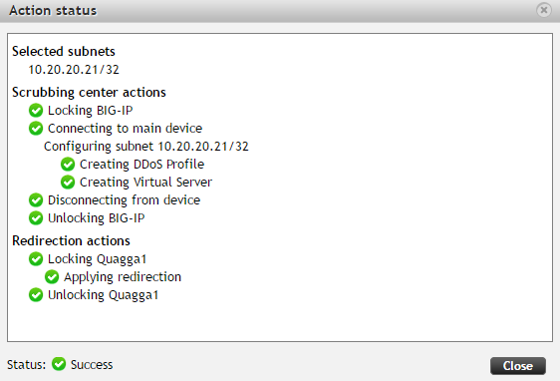
Task: Click green check icon beside Locking BIG-IP
Action: click(x=36, y=110)
